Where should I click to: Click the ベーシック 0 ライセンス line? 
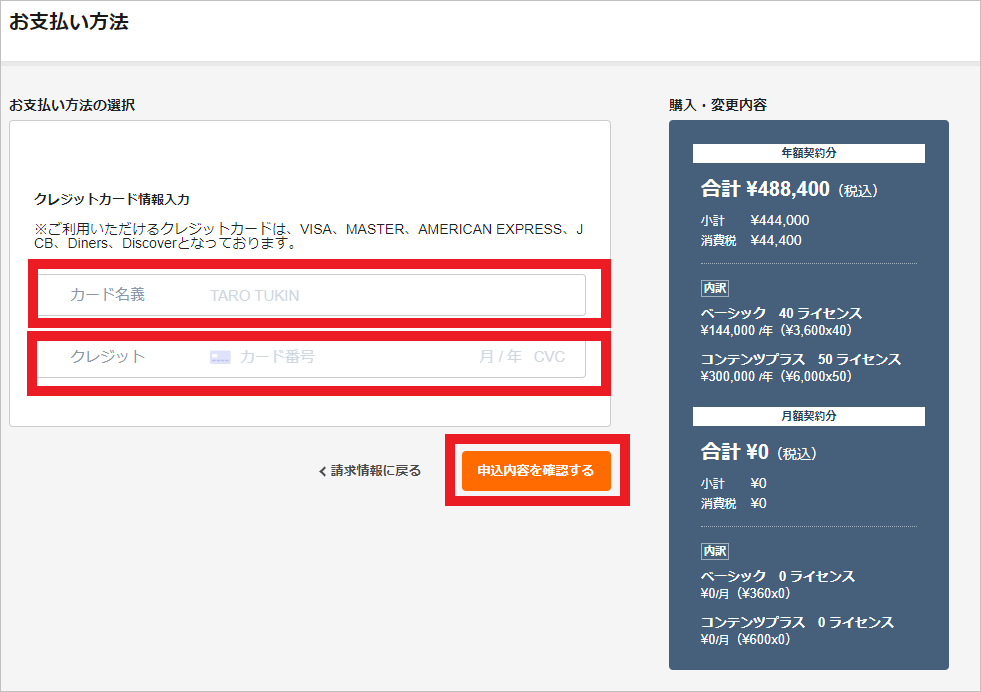click(777, 576)
